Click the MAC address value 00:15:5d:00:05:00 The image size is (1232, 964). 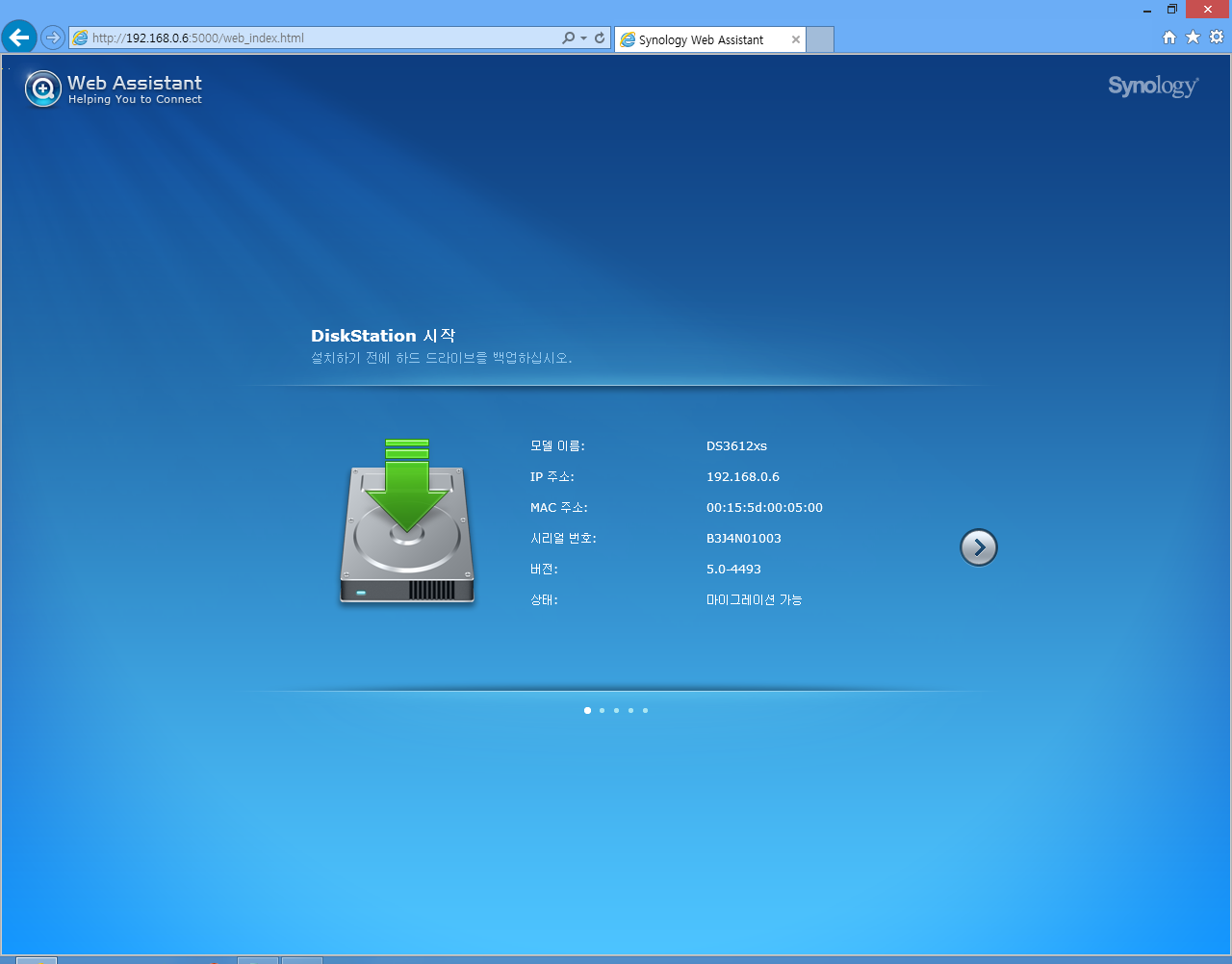click(764, 508)
